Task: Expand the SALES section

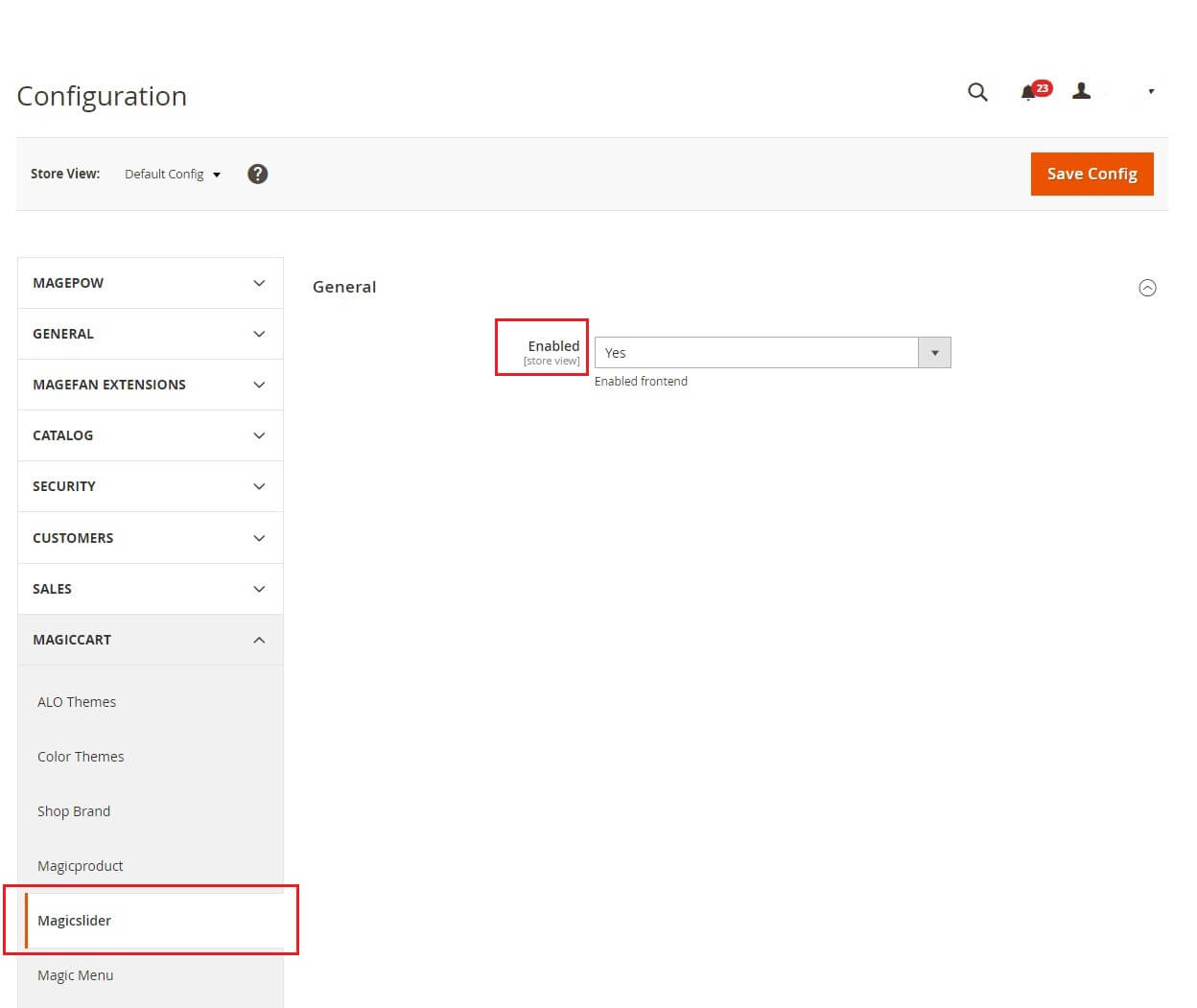Action: [x=150, y=589]
